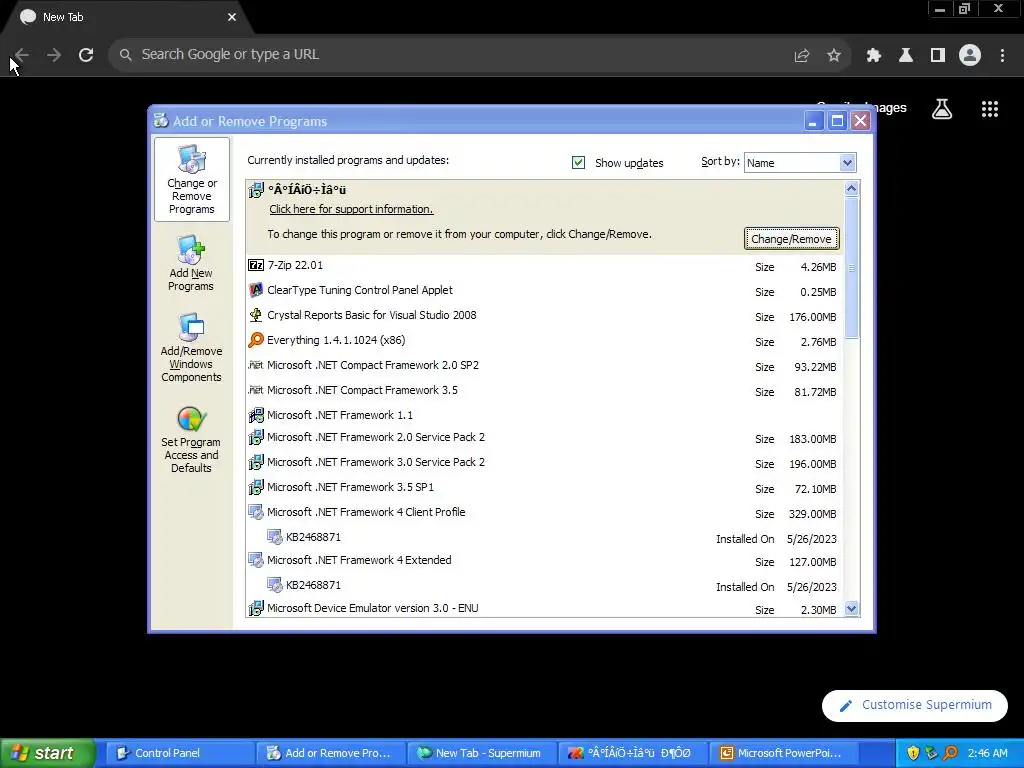Select .NET Framework 3.5 SP1 icon
Image resolution: width=1024 pixels, height=768 pixels.
click(256, 487)
